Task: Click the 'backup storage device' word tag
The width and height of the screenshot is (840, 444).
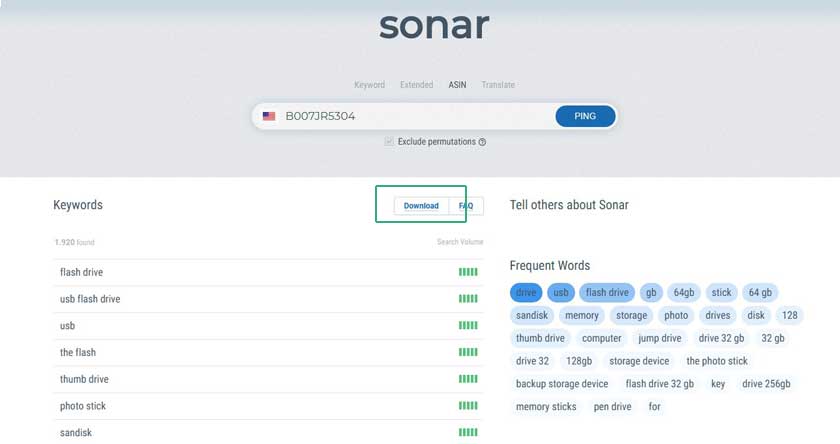Action: coord(562,384)
